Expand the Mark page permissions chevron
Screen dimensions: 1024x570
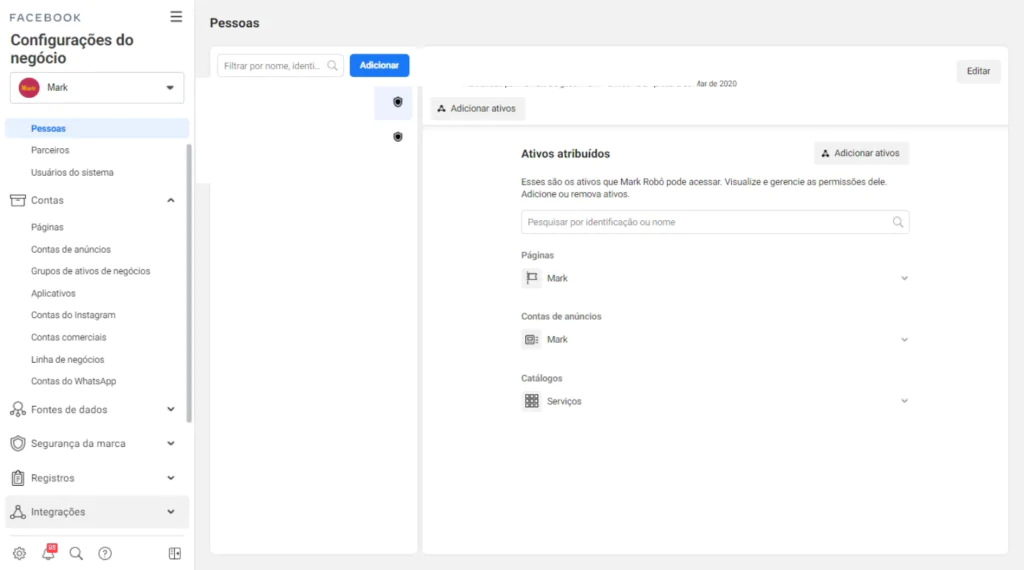[x=904, y=278]
